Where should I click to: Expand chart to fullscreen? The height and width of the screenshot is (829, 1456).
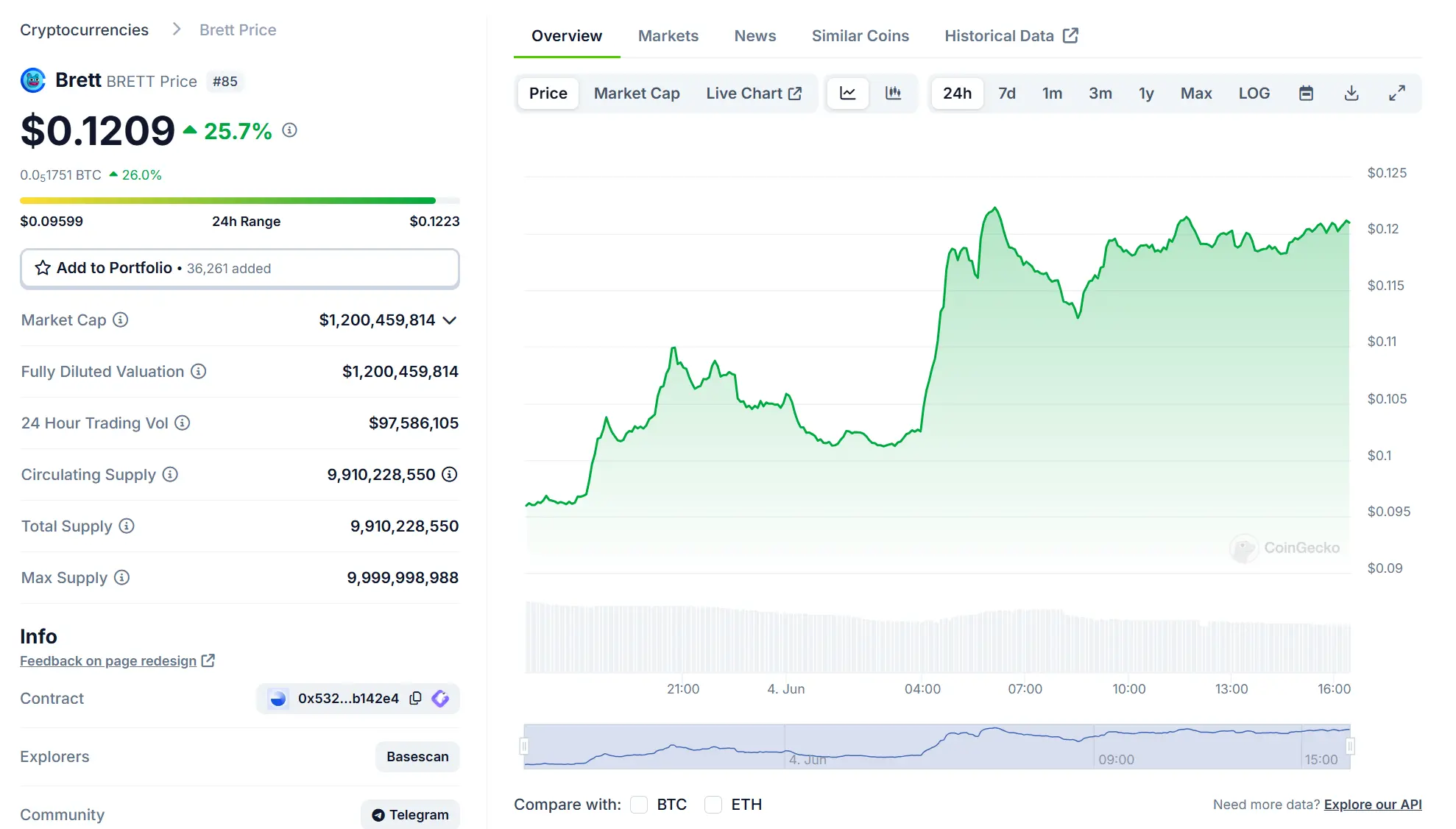pos(1396,93)
